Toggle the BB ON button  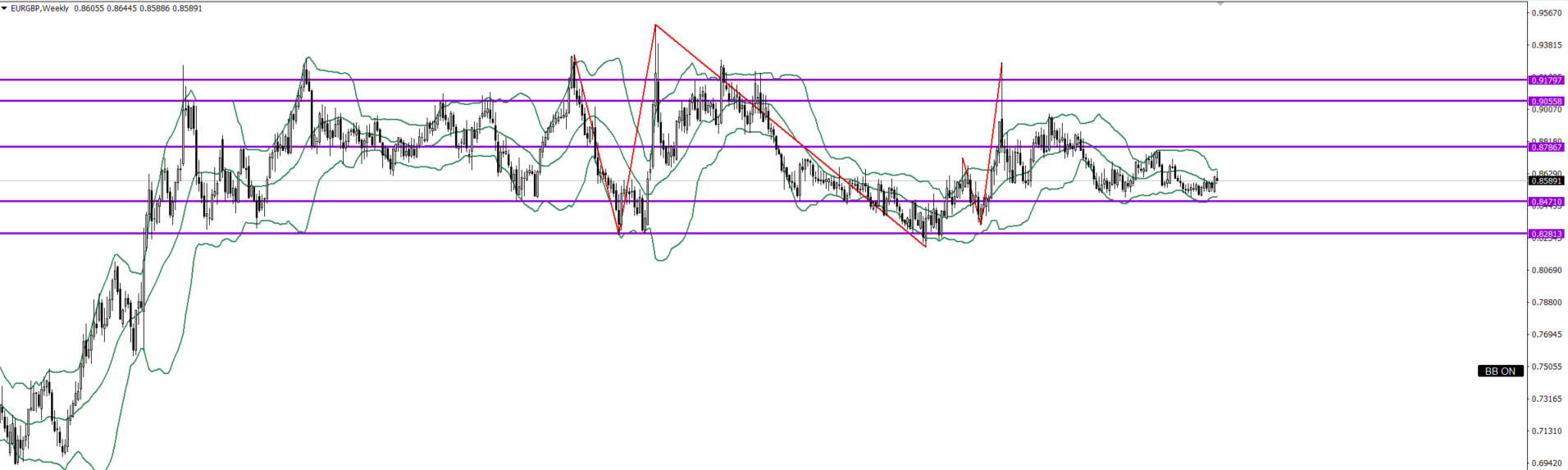pyautogui.click(x=1500, y=372)
